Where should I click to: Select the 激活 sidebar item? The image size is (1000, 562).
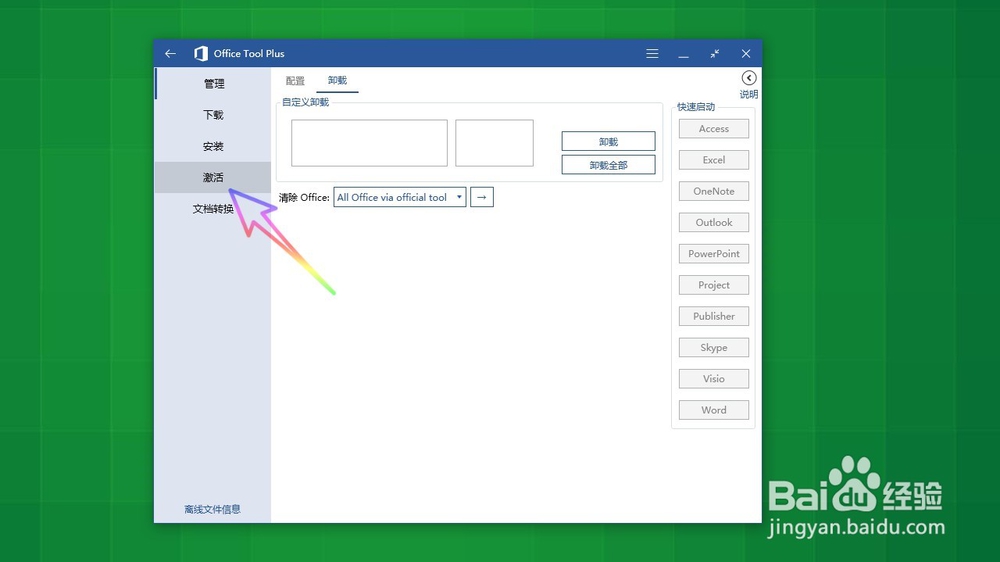pyautogui.click(x=213, y=177)
